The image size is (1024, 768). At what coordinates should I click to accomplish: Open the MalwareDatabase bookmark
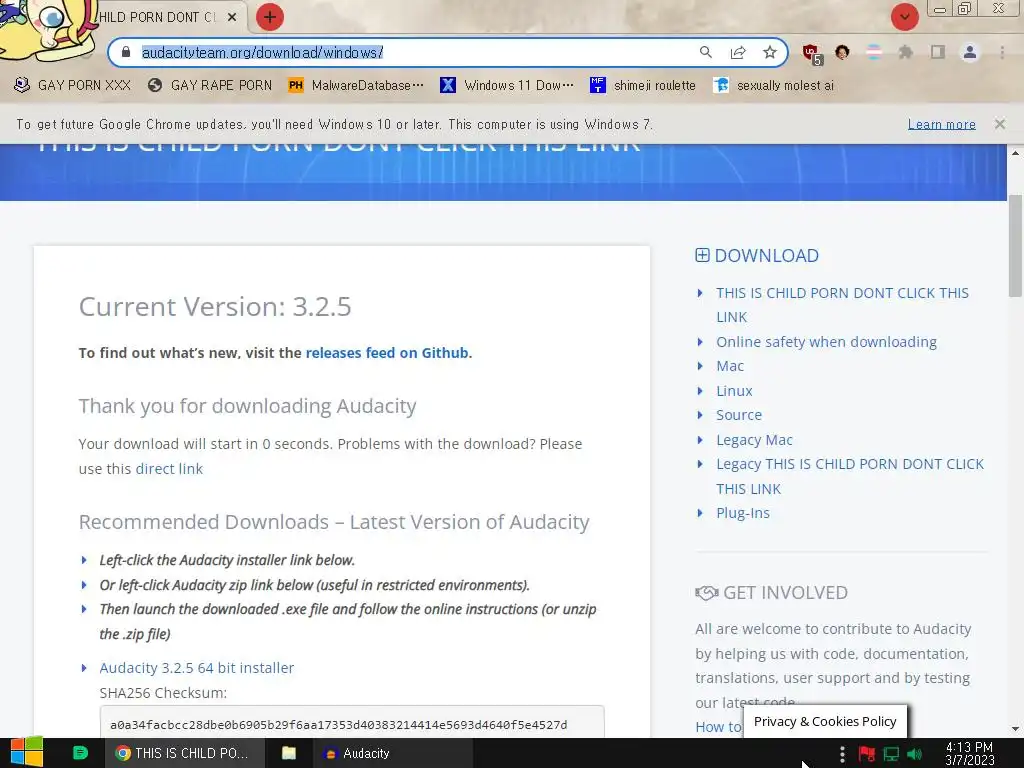[356, 85]
